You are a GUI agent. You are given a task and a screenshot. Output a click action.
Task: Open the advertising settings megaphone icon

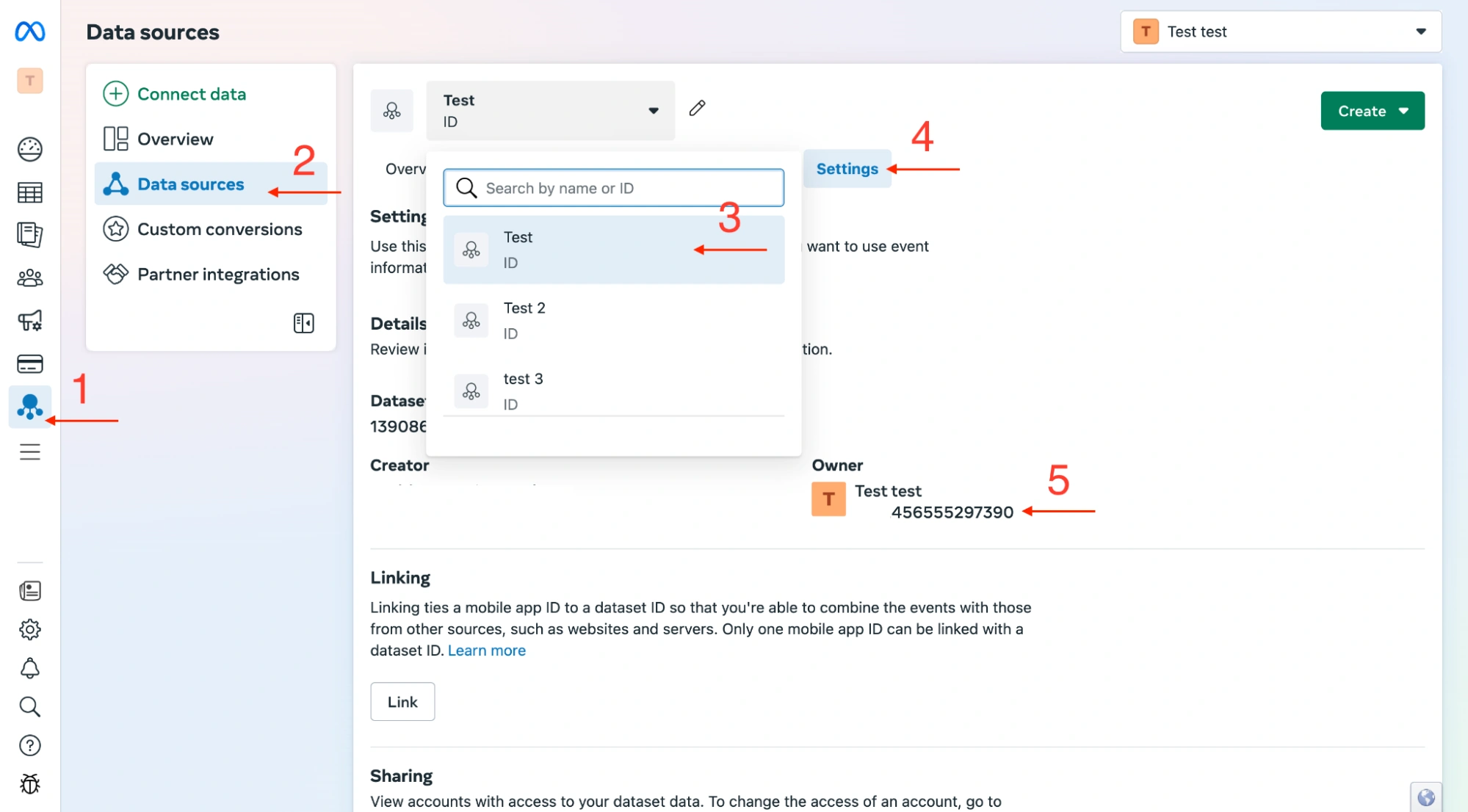30,321
